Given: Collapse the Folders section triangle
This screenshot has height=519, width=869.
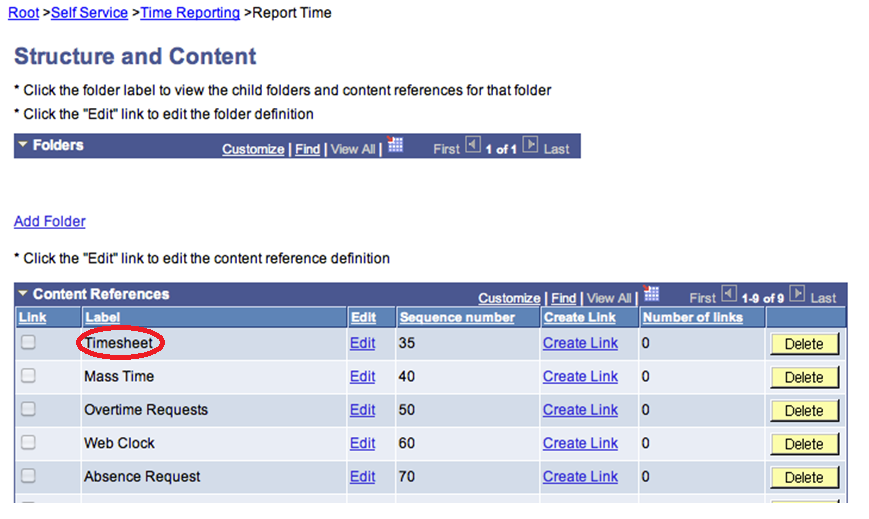Looking at the screenshot, I should (x=22, y=146).
